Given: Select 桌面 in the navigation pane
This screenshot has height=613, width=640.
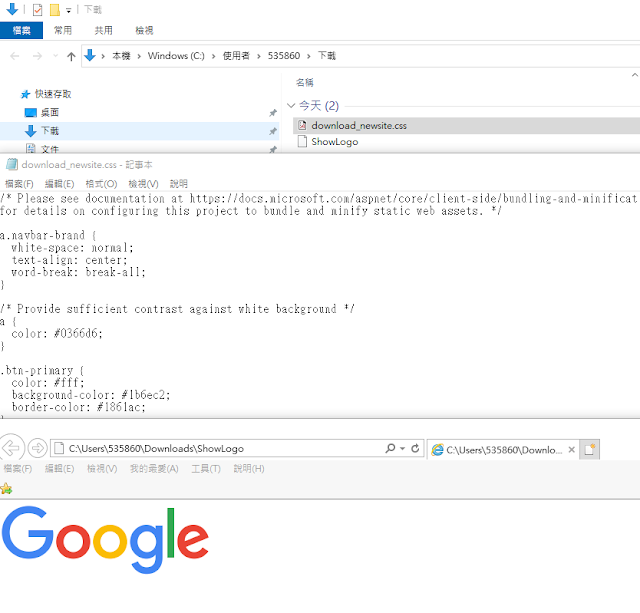Looking at the screenshot, I should (x=49, y=112).
